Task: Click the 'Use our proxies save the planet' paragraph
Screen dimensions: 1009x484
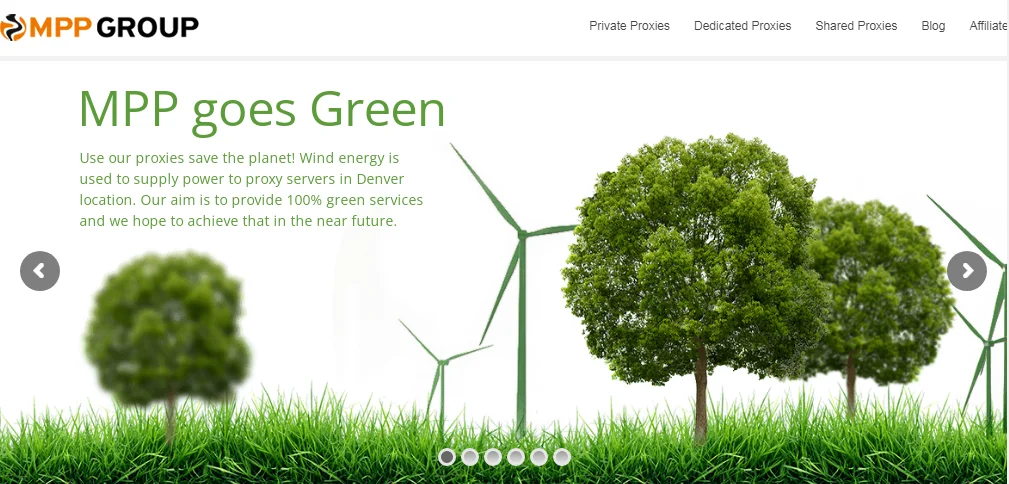Action: (x=251, y=189)
